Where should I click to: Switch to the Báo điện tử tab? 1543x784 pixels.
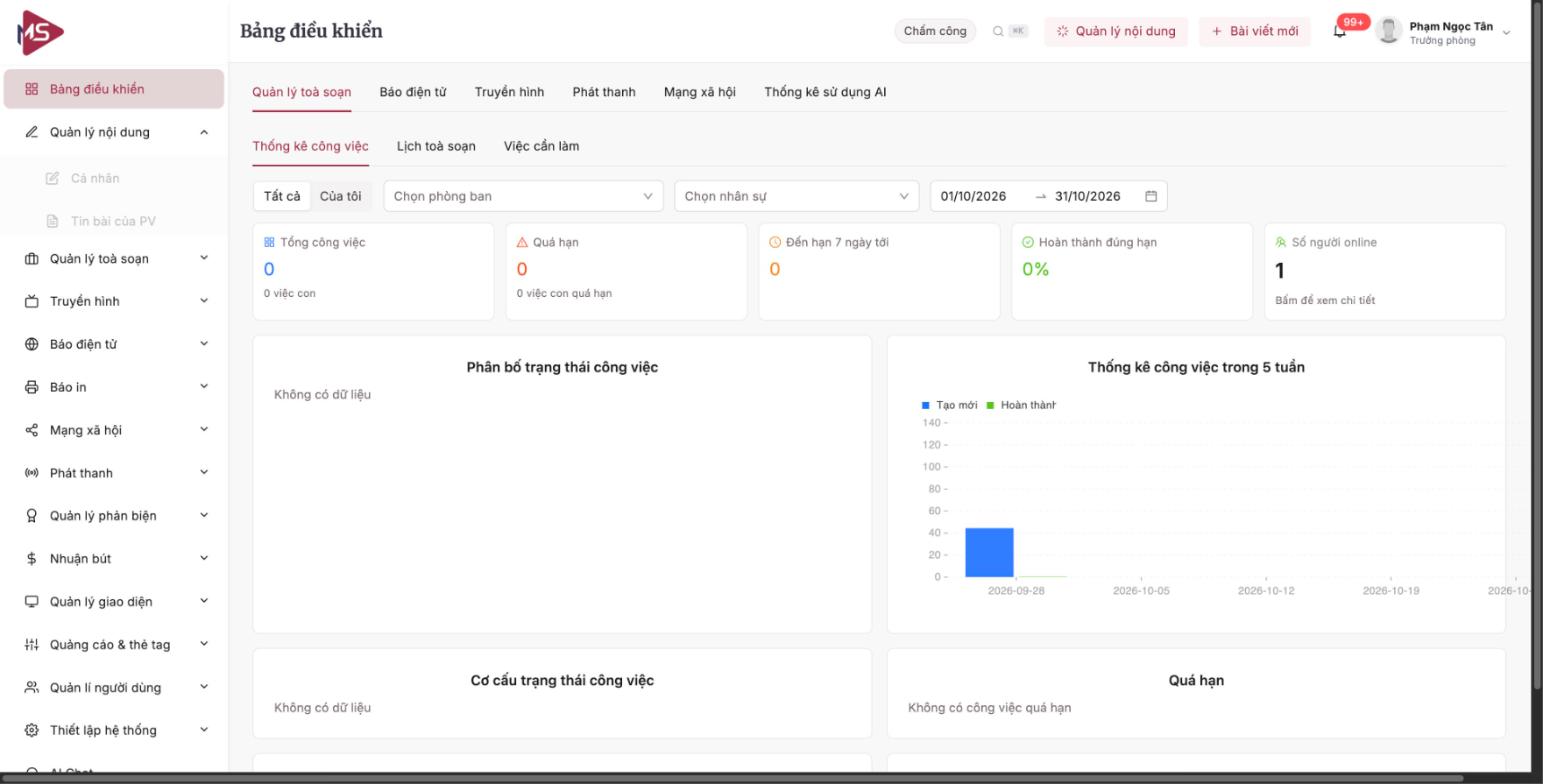pos(413,92)
